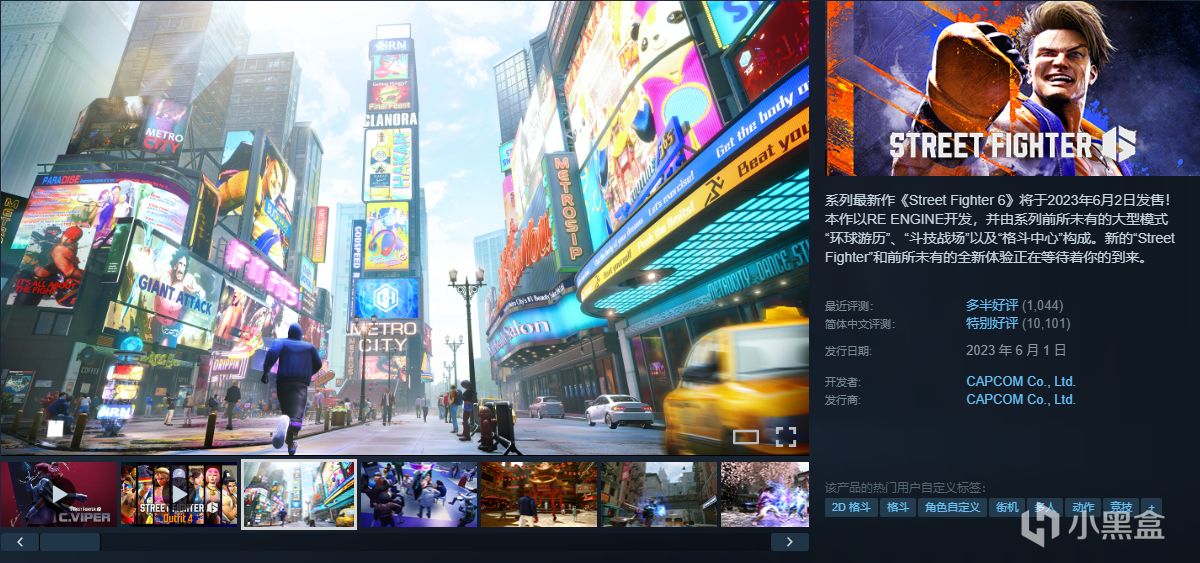Play the C.Viper trailer thumbnail
This screenshot has width=1200, height=563.
(x=59, y=494)
